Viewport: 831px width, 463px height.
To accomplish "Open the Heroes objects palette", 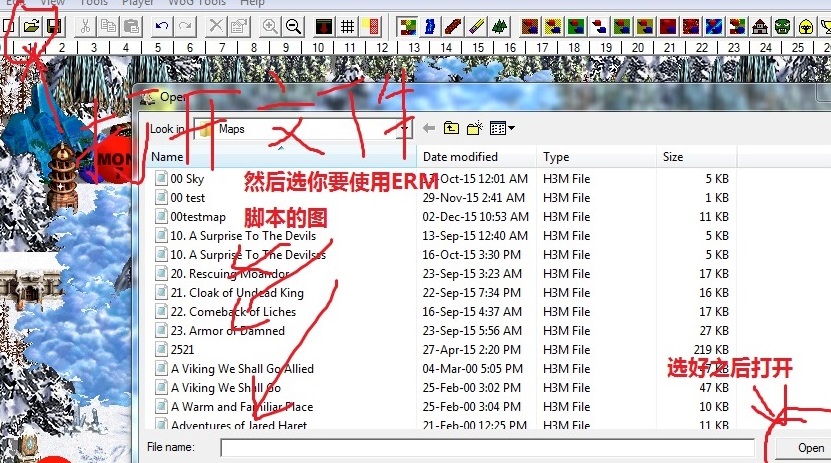I will click(x=806, y=26).
